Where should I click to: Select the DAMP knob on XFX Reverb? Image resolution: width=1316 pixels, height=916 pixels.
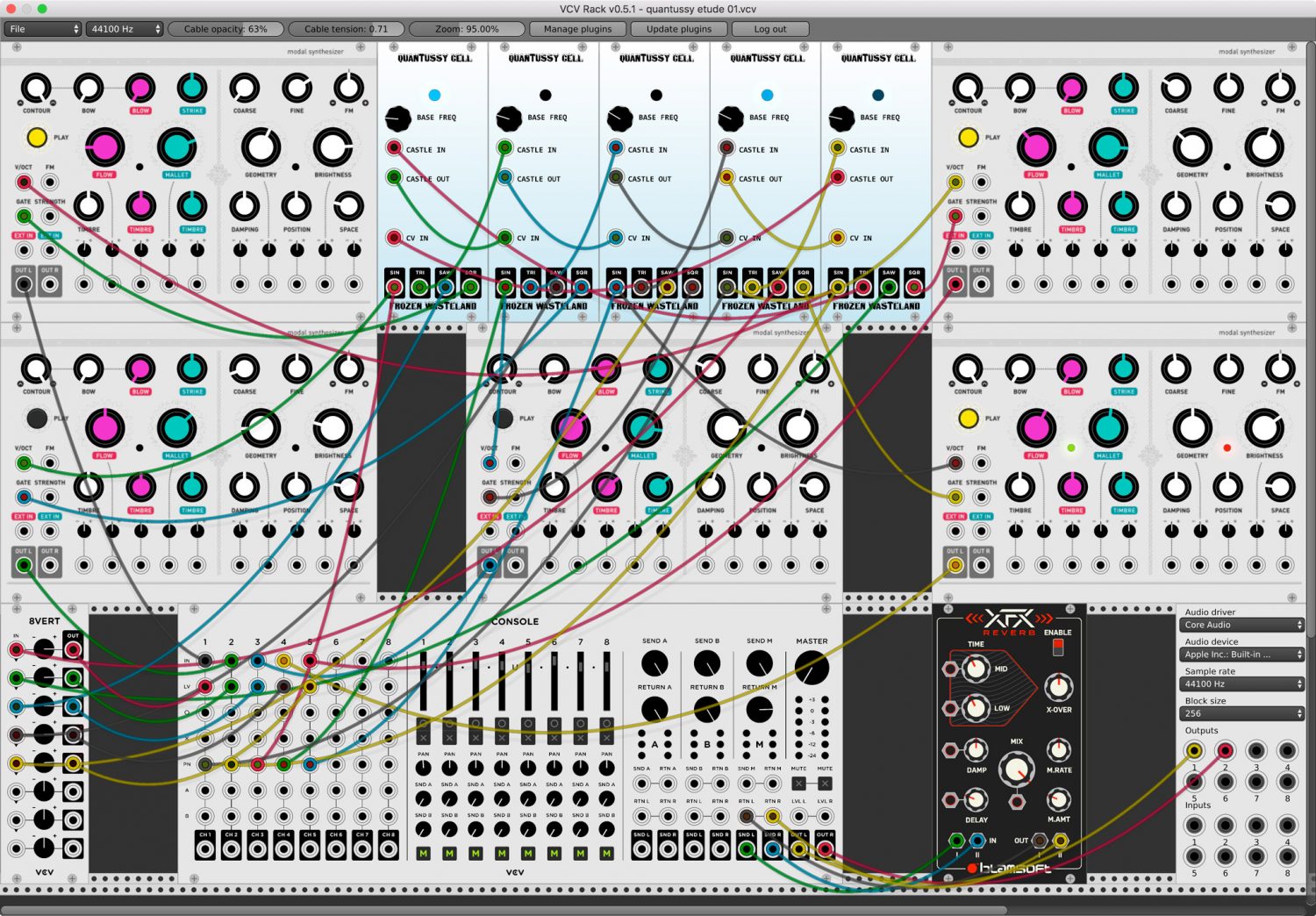976,750
